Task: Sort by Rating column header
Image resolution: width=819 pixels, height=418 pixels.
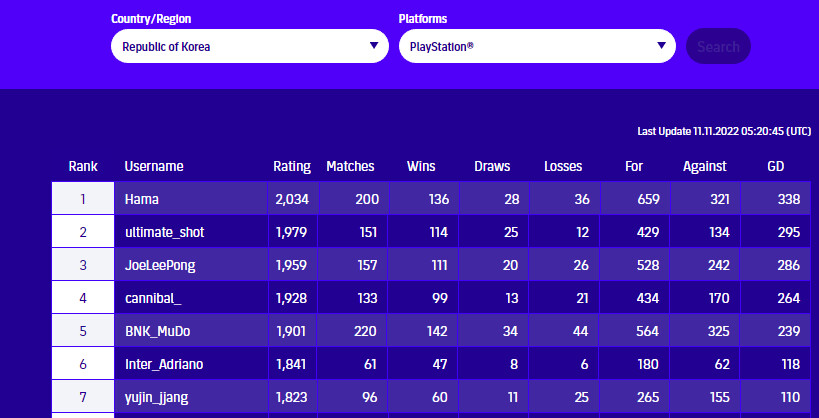Action: click(292, 166)
